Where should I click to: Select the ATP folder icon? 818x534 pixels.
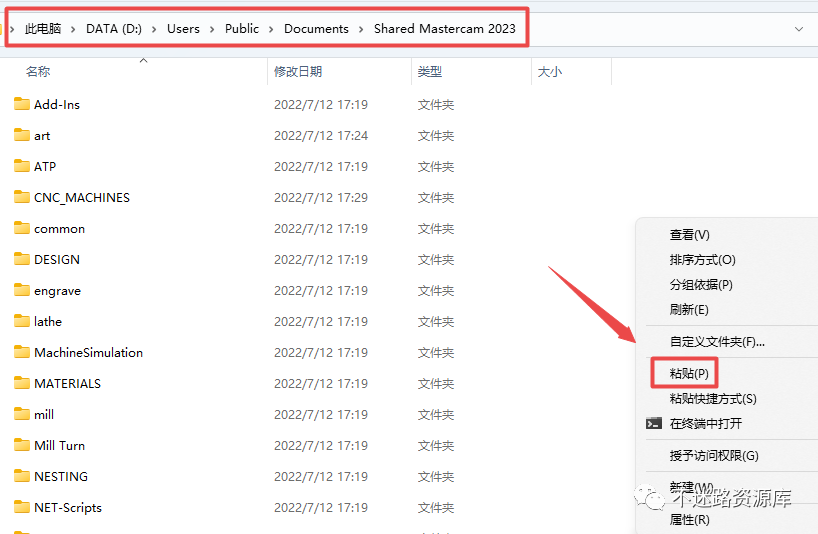coord(22,166)
